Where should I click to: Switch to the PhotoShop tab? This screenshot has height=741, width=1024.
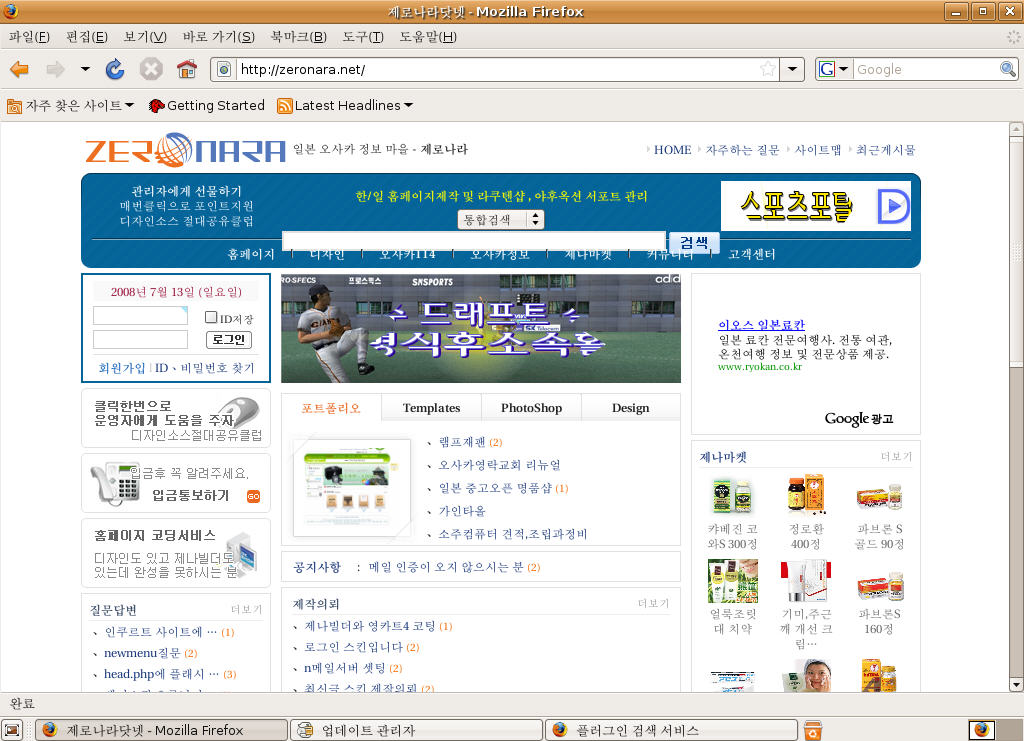point(531,408)
